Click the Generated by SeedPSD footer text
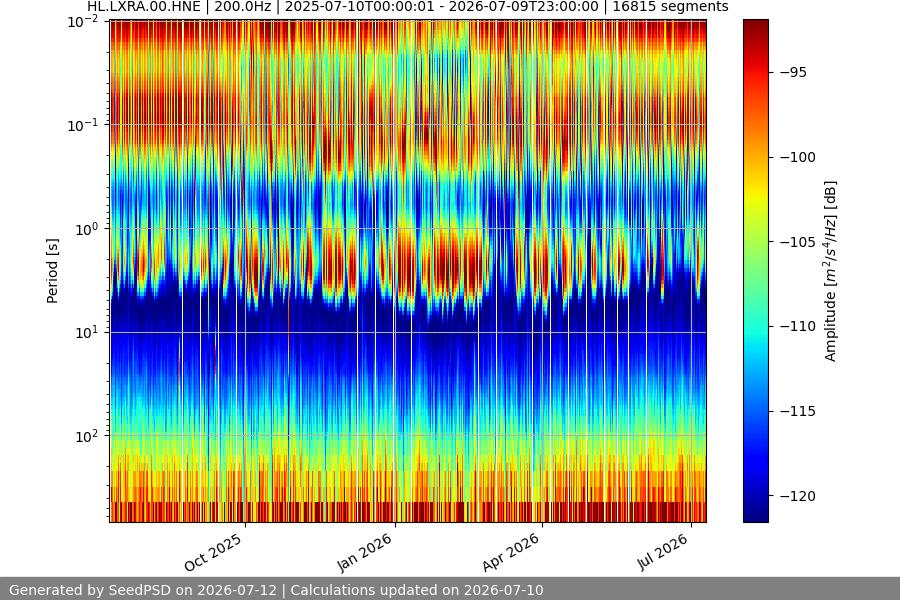This screenshot has height=600, width=900. coord(276,590)
